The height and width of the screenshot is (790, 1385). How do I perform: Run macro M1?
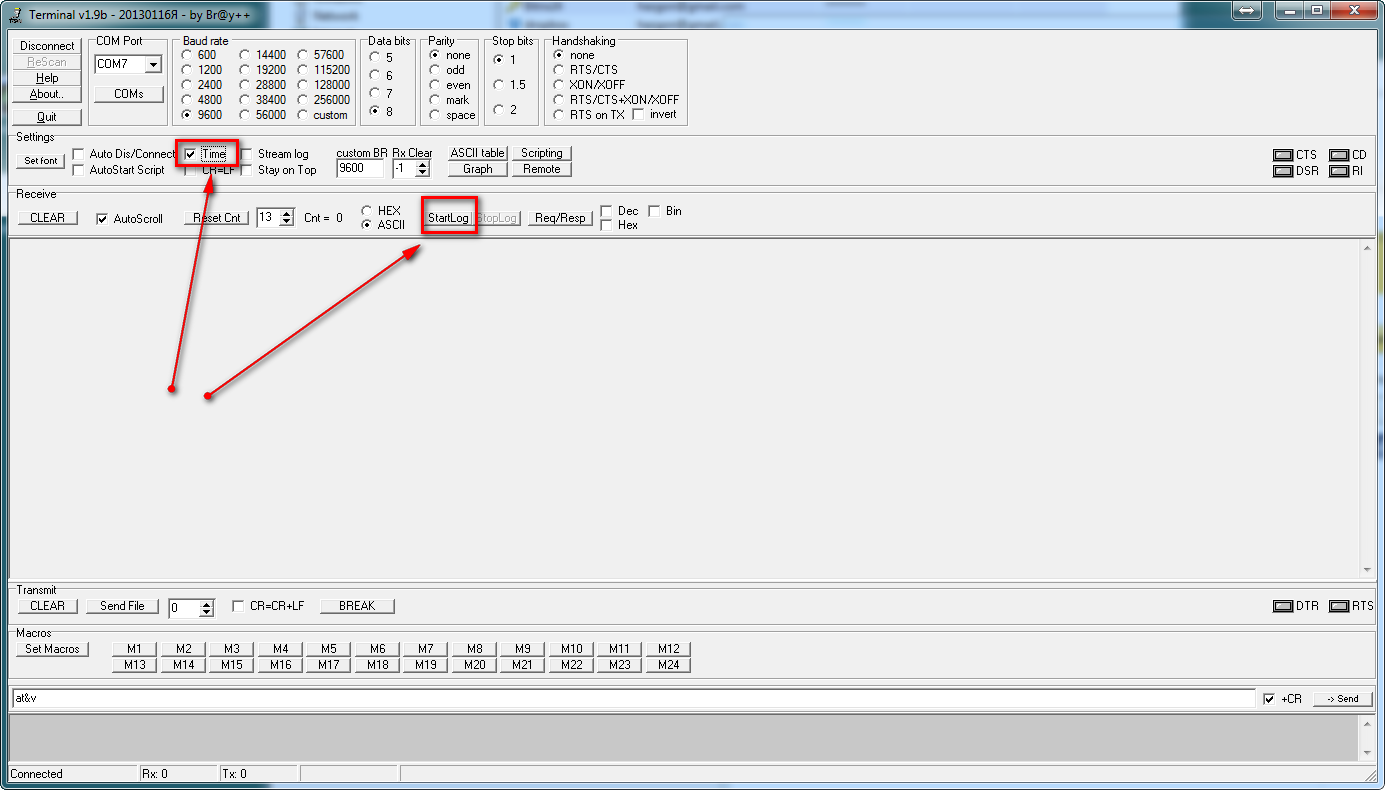point(134,649)
